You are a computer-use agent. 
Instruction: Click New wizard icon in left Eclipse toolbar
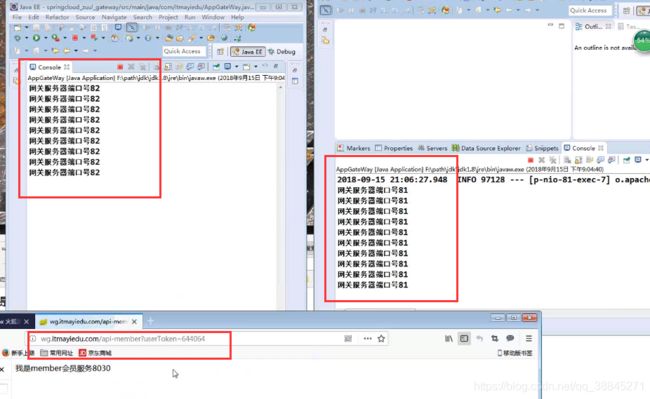(x=17, y=28)
